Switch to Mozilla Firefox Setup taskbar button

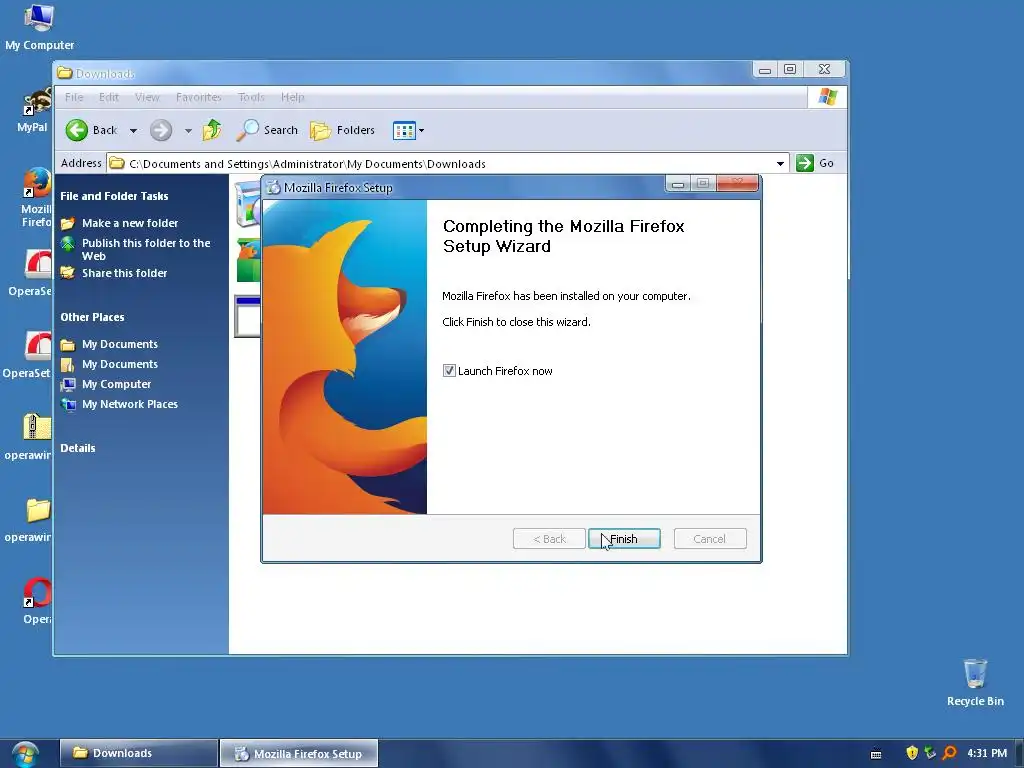299,754
